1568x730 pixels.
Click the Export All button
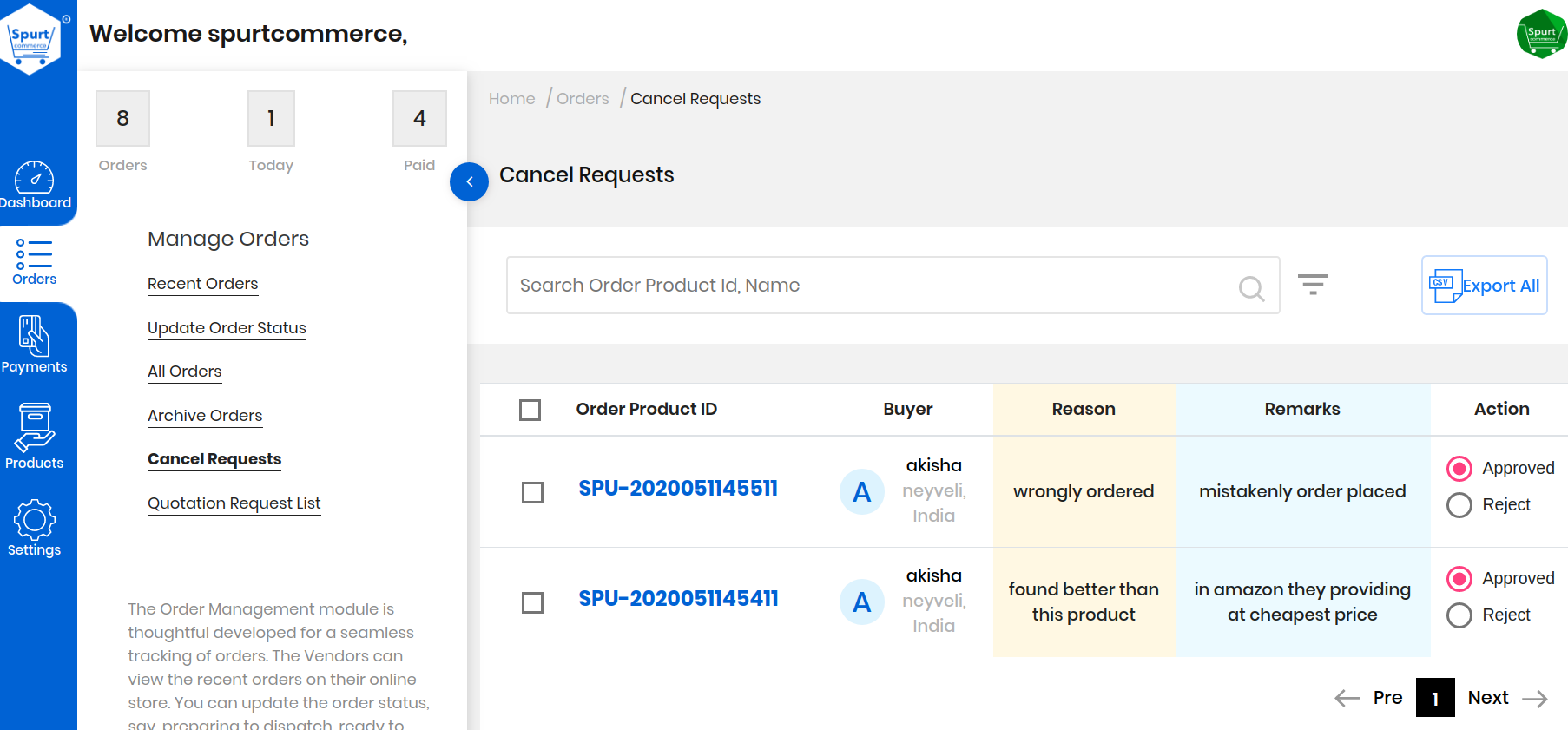(x=1484, y=286)
